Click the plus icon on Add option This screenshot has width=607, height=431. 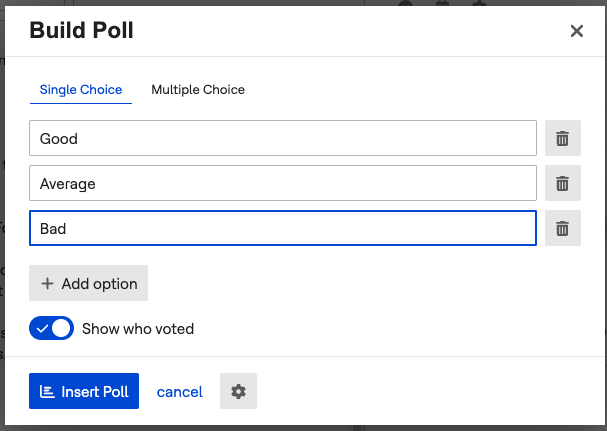47,284
